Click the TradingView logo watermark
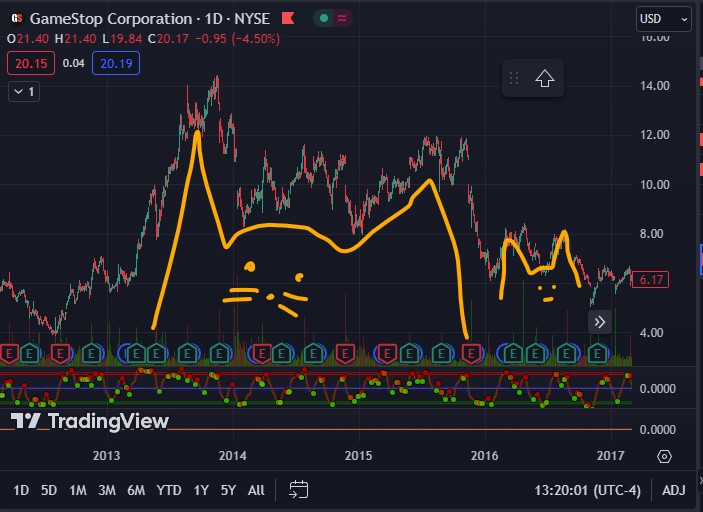This screenshot has height=512, width=703. 89,421
